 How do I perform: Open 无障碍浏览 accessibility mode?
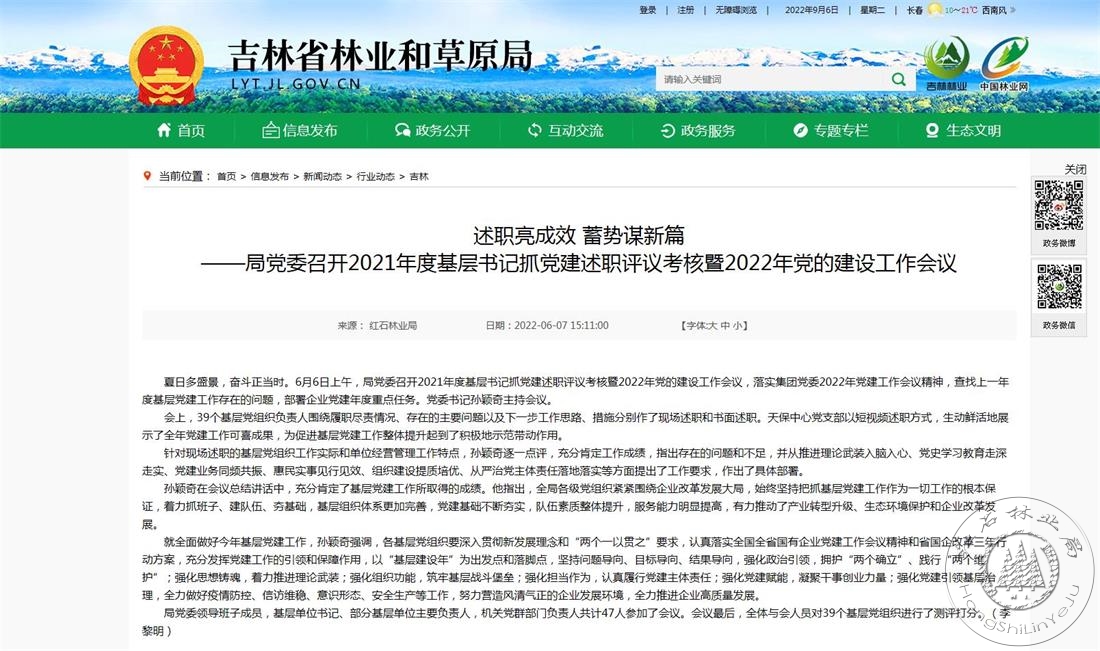click(736, 10)
